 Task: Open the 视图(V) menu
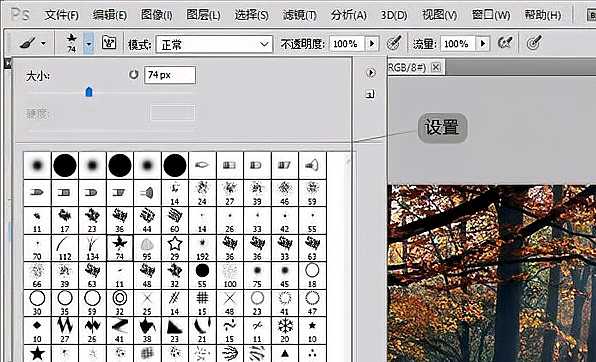click(439, 15)
